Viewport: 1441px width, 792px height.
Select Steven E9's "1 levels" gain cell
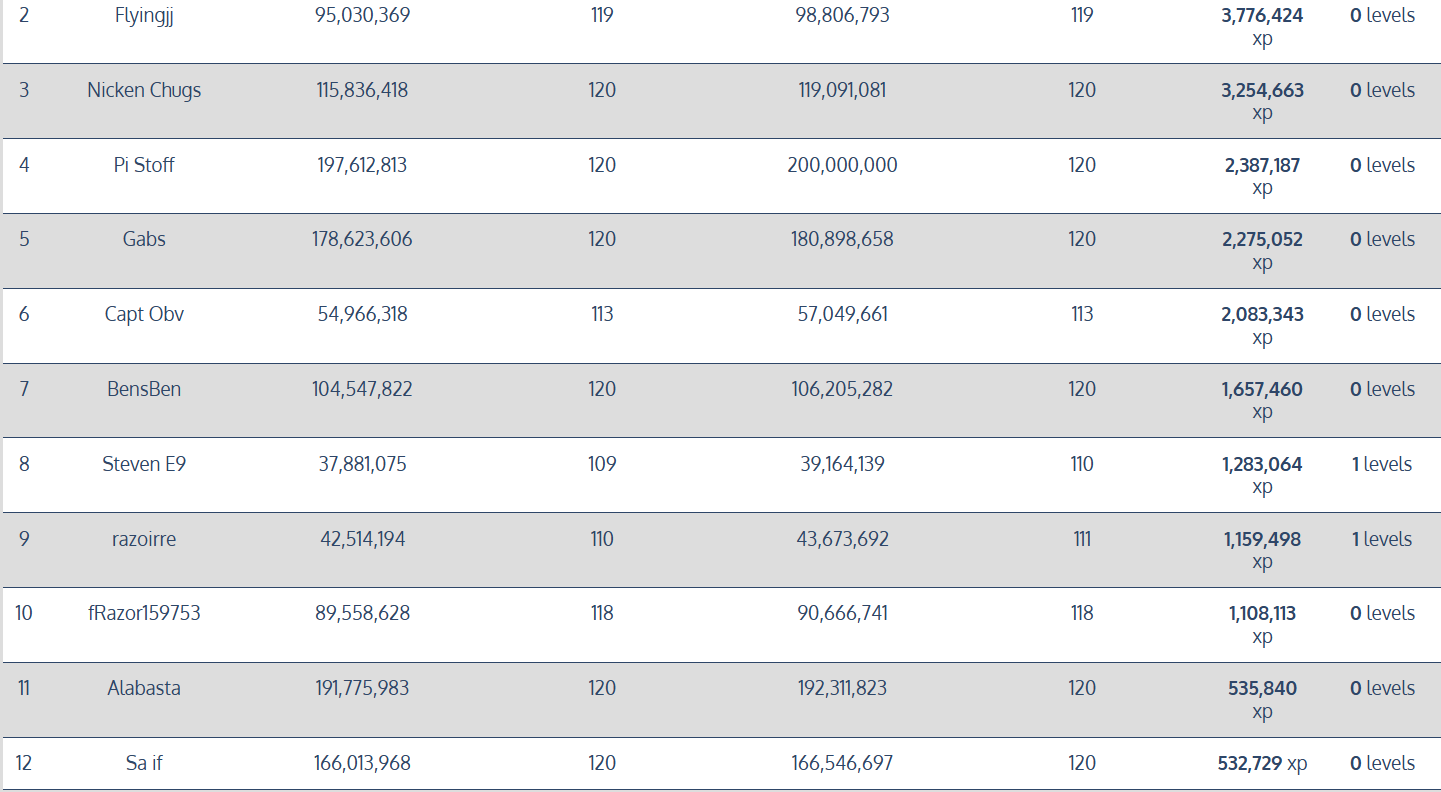pyautogui.click(x=1382, y=464)
